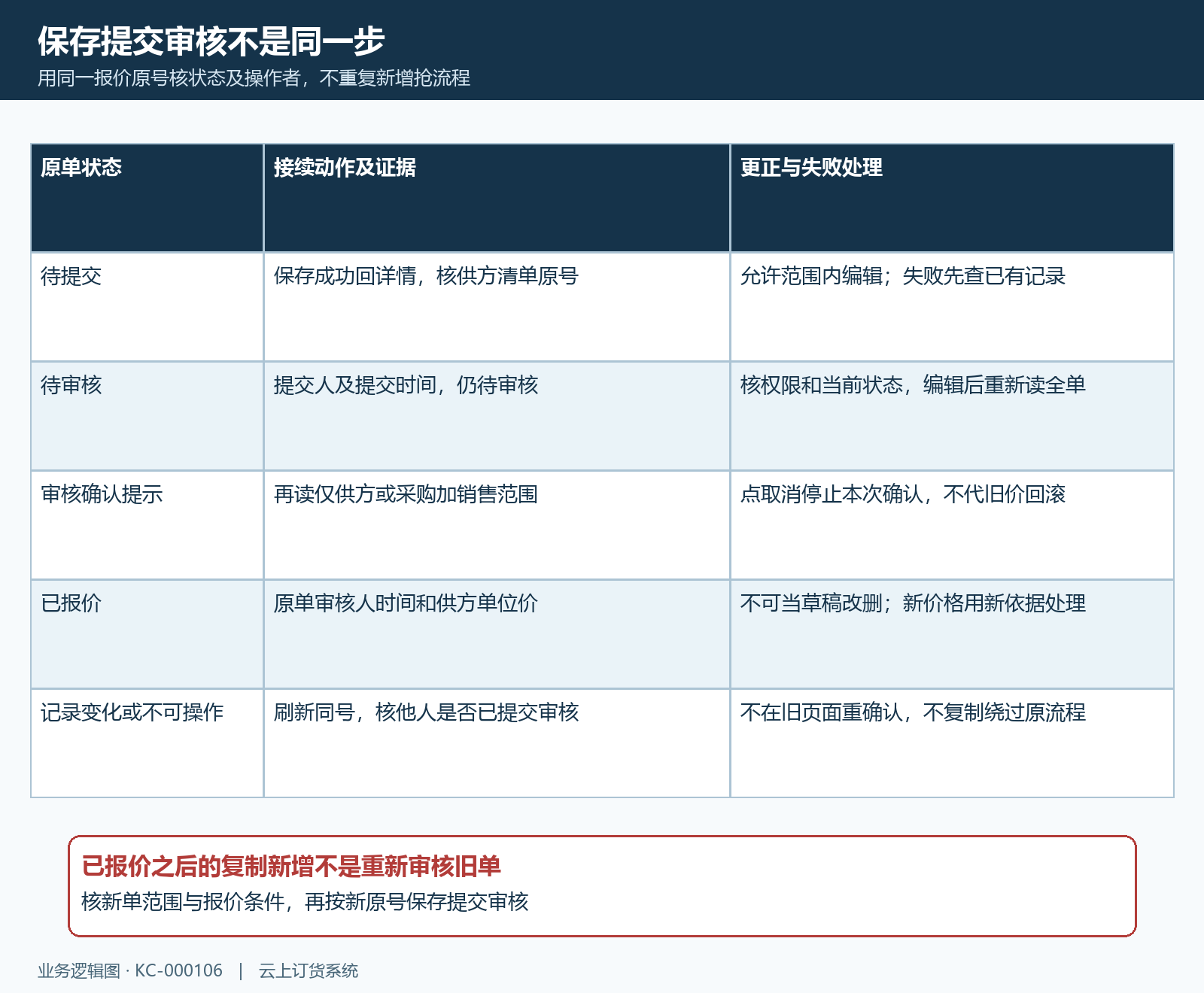Click cell 保存成功回详情，核供方清单原号
Viewport: 1204px width, 993px height.
497,307
